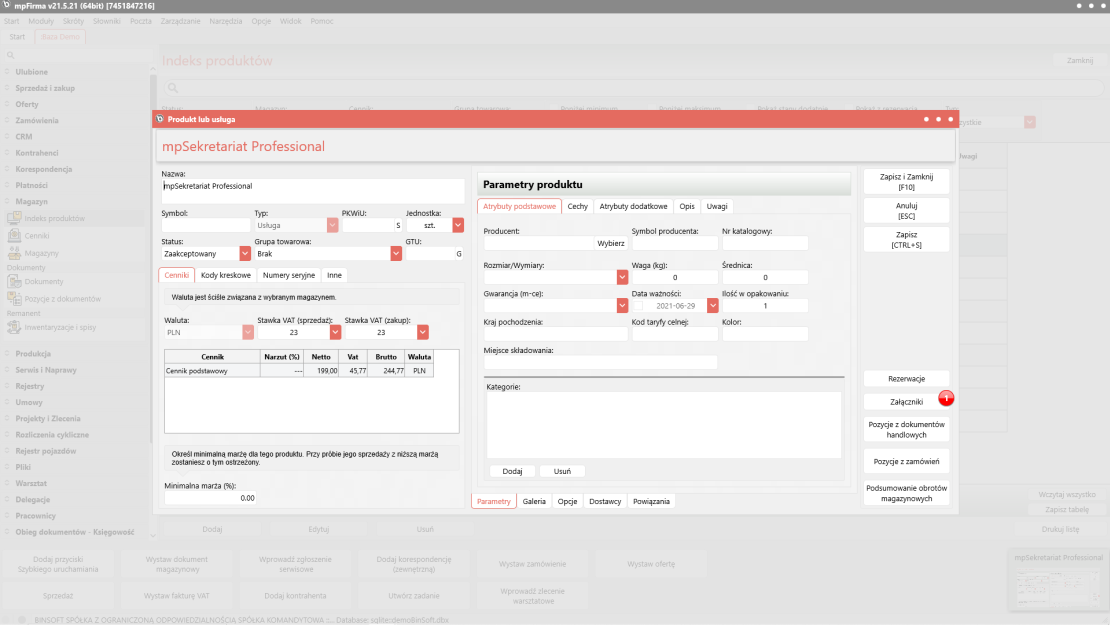Open the Waluta dropdown

coord(248,332)
